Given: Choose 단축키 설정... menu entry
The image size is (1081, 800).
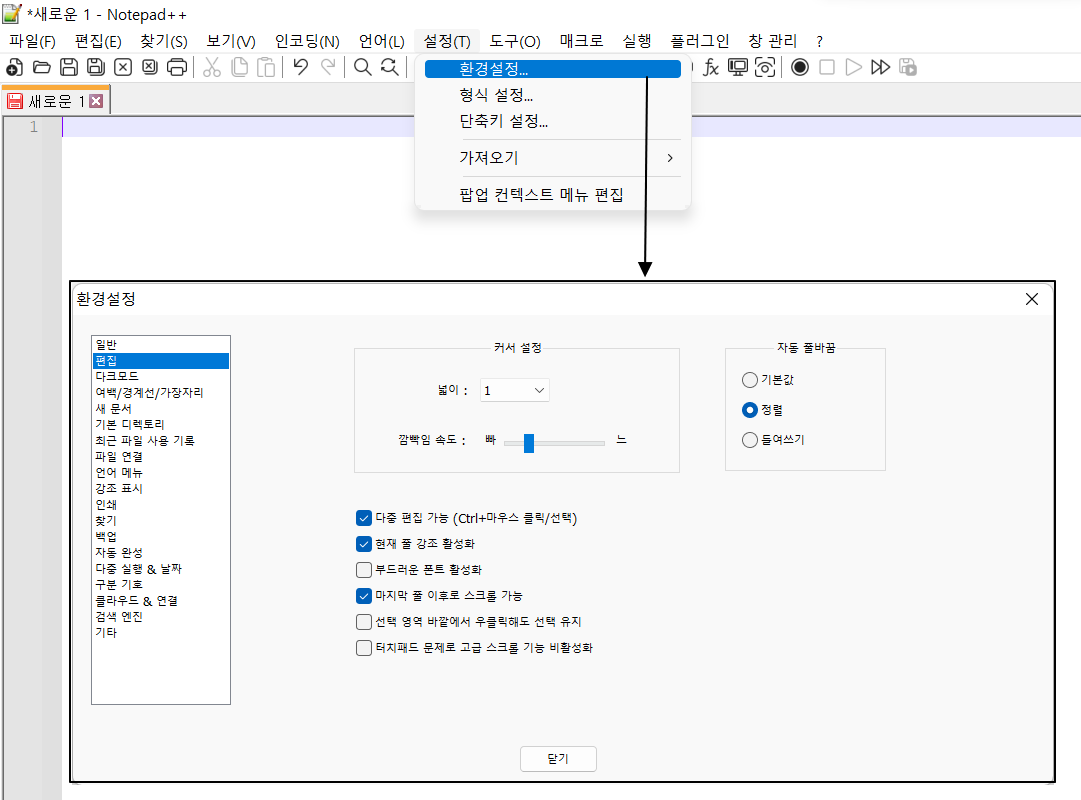Looking at the screenshot, I should pyautogui.click(x=553, y=121).
